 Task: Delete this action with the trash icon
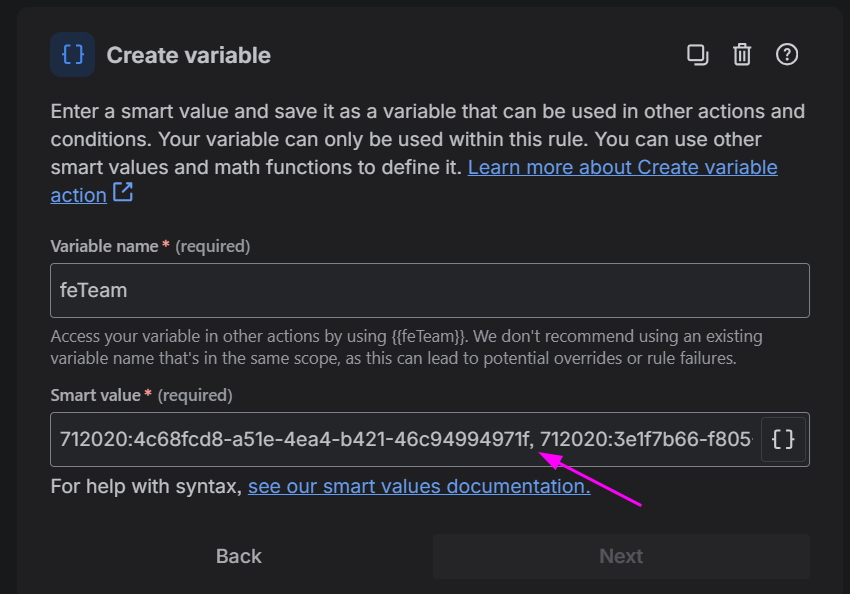[742, 55]
